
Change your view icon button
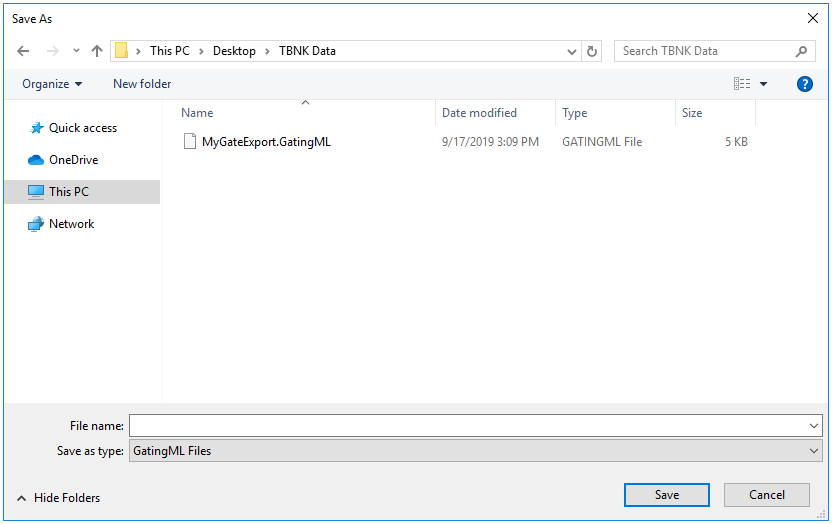tap(742, 84)
